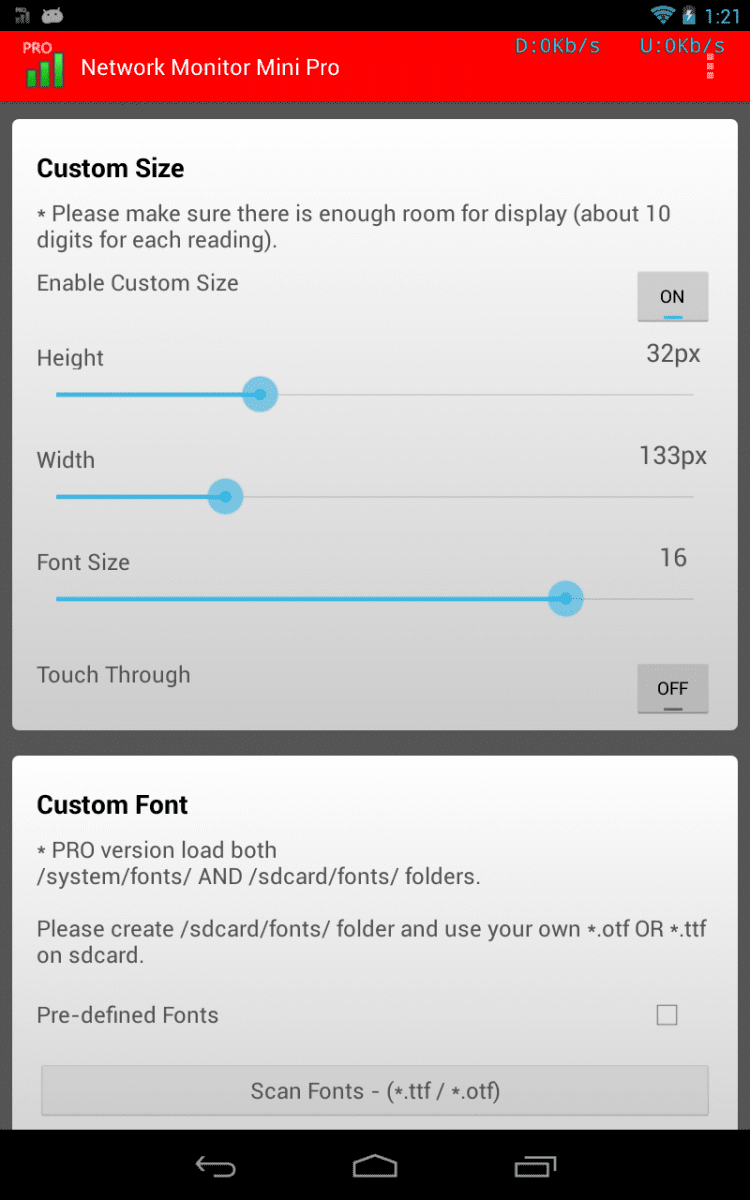
Task: Click the Width slider thumb
Action: click(x=226, y=497)
